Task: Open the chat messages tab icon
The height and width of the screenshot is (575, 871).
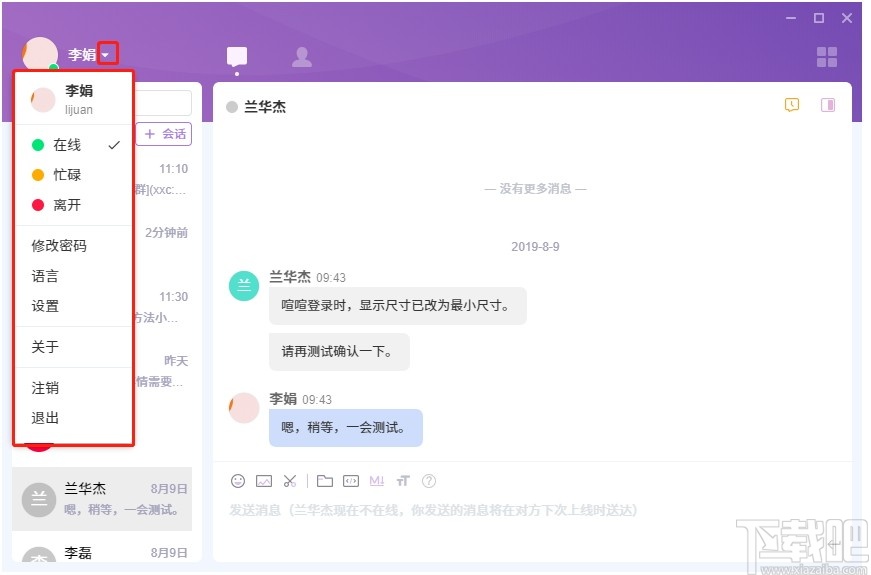Action: [x=237, y=57]
